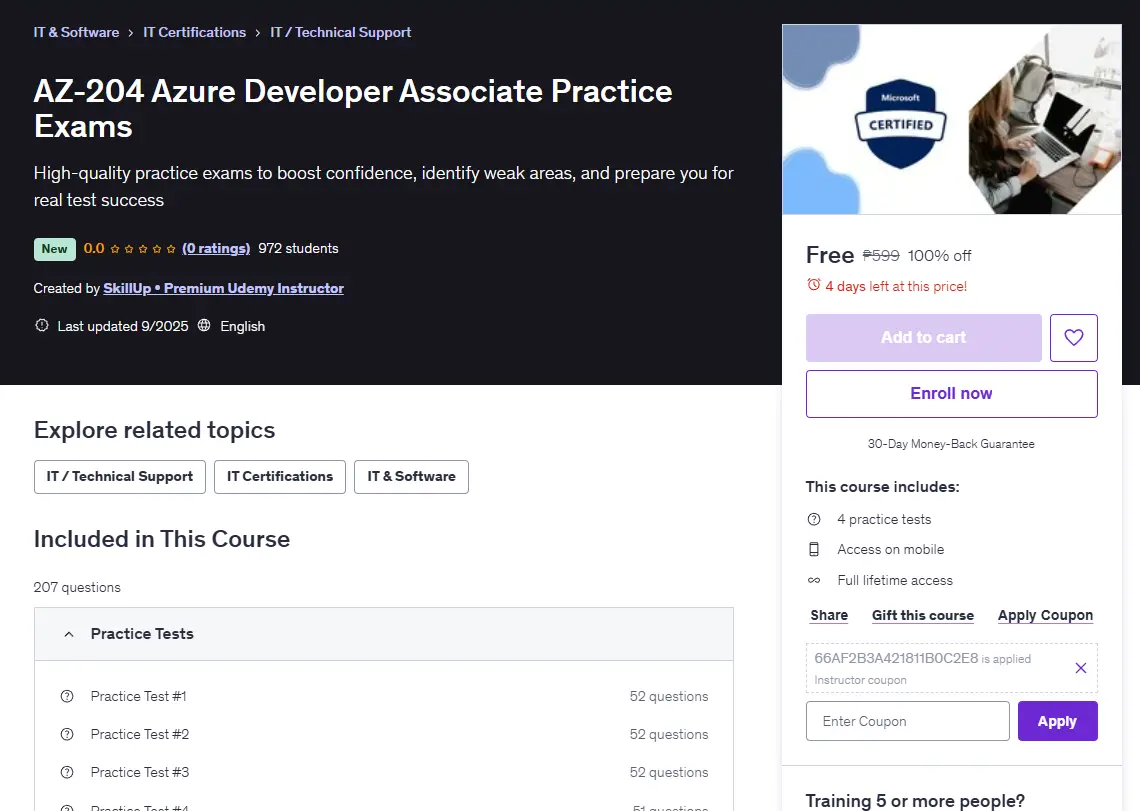Open IT Certifications breadcrumb link
Screen dimensions: 1140x811
click(194, 32)
